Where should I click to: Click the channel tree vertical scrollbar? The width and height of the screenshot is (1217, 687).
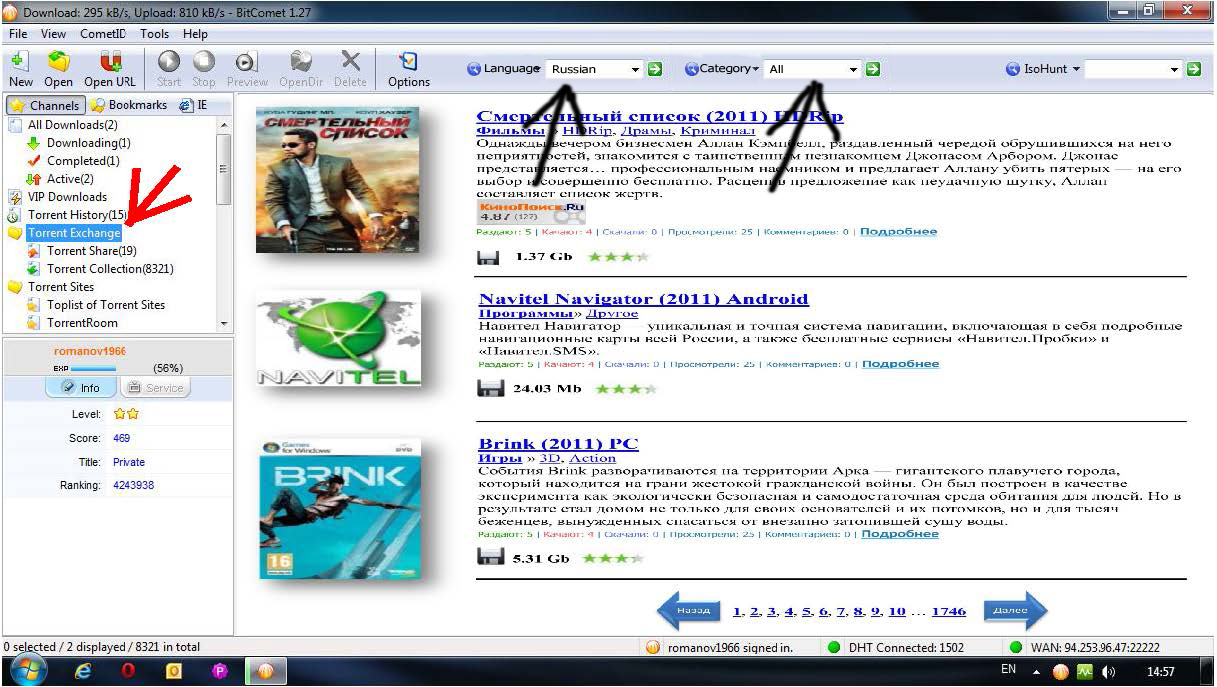point(224,225)
